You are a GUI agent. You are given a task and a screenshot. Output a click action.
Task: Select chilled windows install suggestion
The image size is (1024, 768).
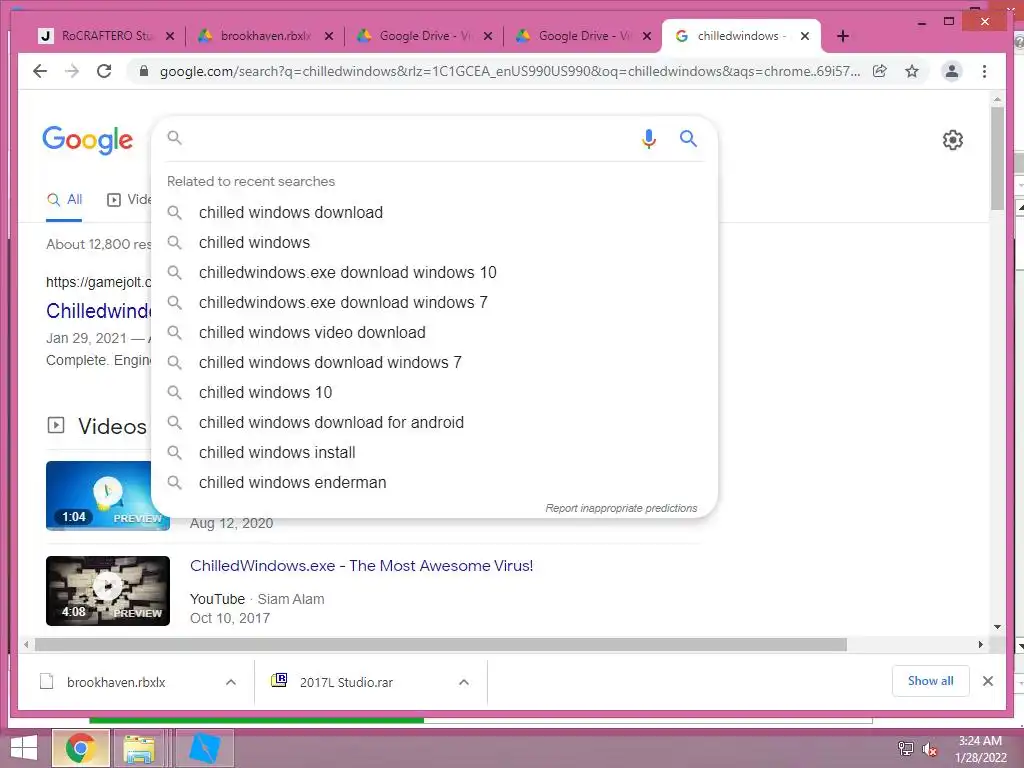coord(434,453)
